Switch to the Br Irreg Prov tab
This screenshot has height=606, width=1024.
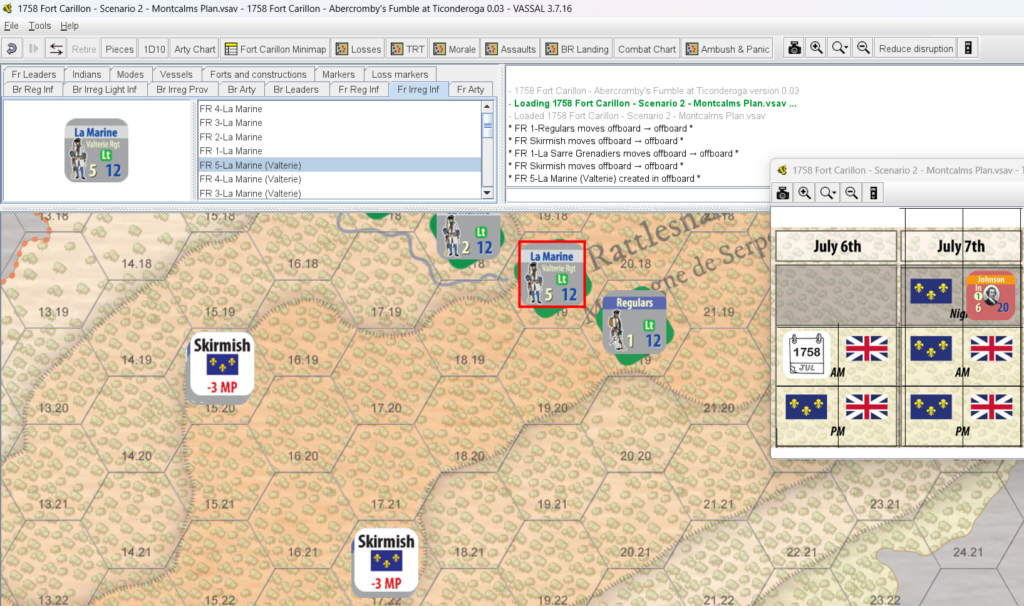(x=182, y=89)
